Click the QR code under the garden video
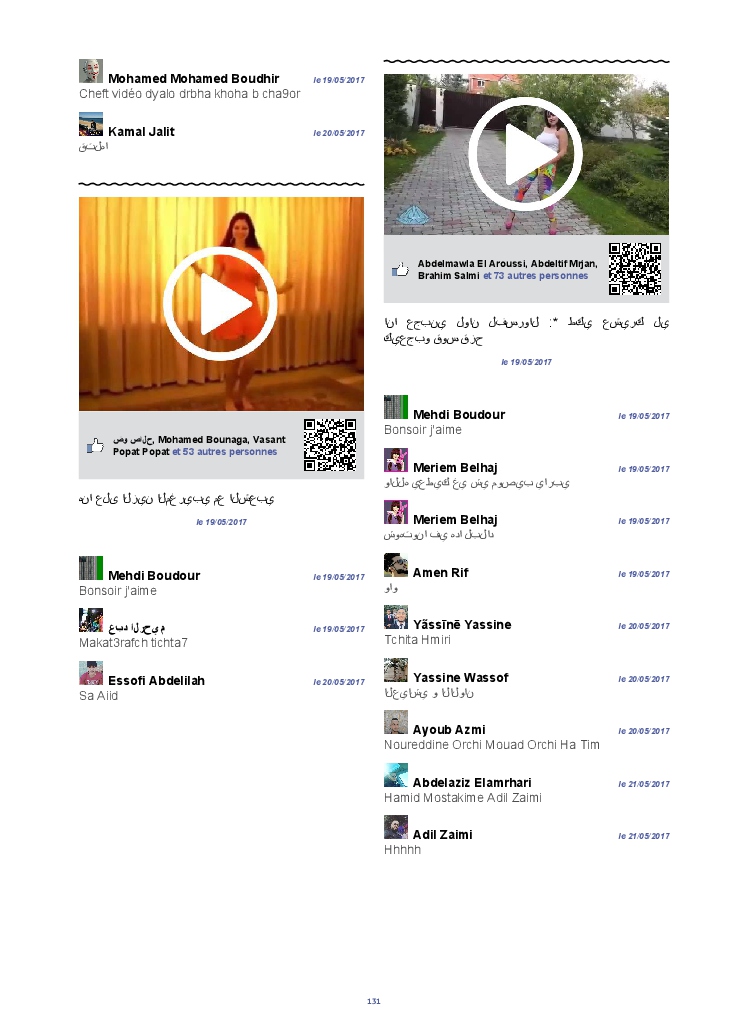748x1024 pixels. click(x=635, y=269)
